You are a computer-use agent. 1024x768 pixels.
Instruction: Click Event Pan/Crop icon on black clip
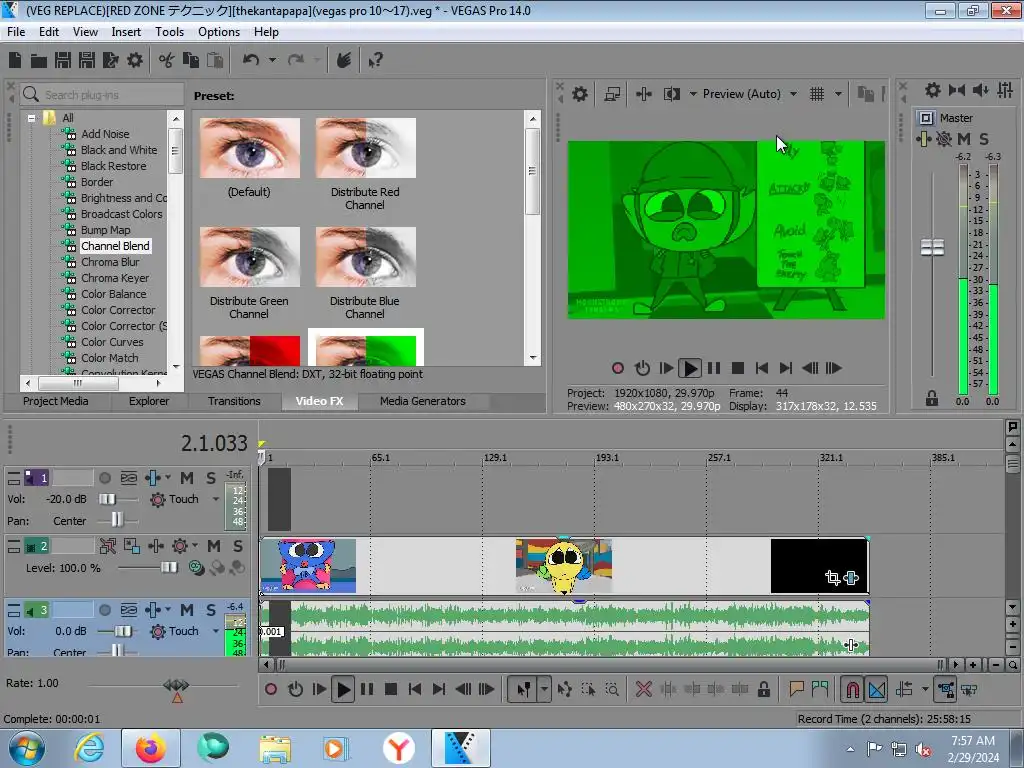point(832,577)
